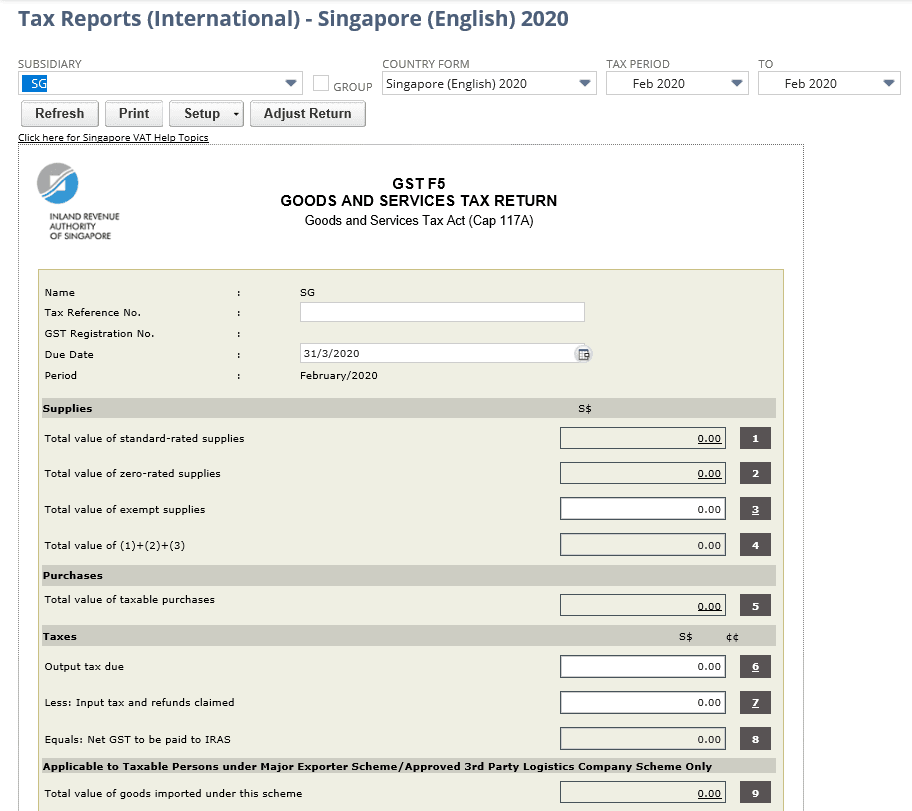Click the box 6 drilldown for output tax due
This screenshot has height=811, width=912.
click(x=755, y=666)
